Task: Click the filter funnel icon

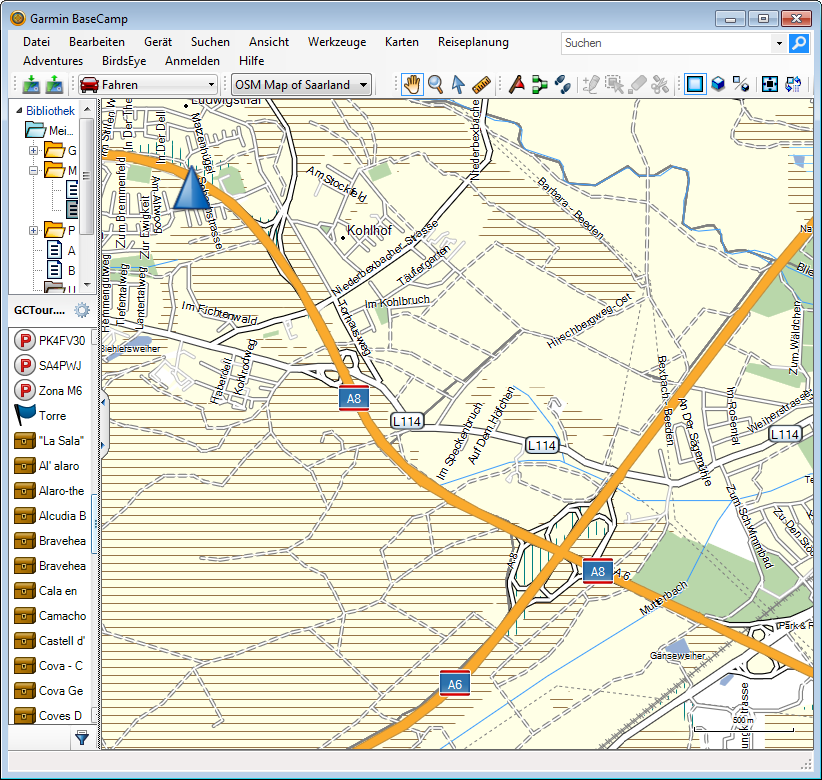Action: (82, 739)
